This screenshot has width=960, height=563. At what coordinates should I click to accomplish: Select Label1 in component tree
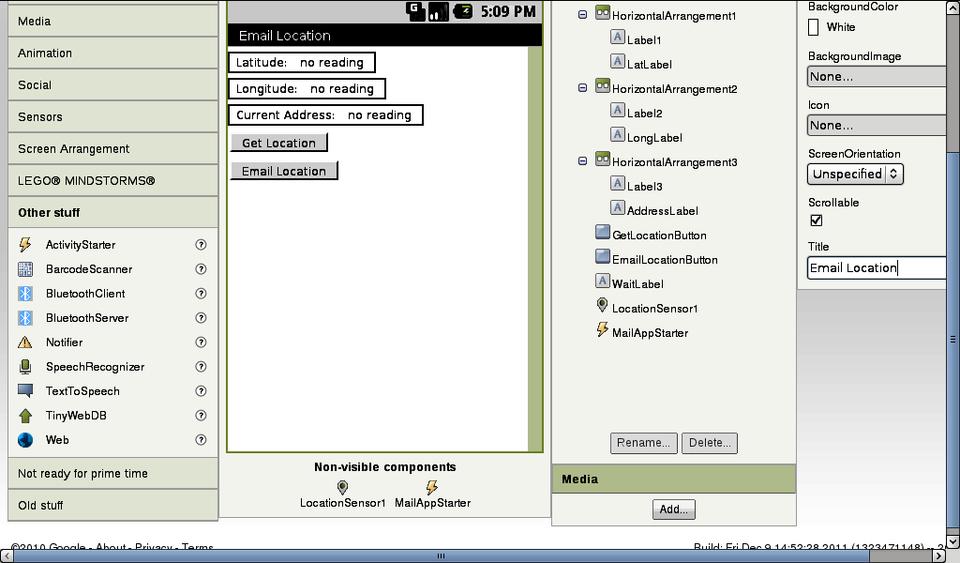pyautogui.click(x=644, y=40)
